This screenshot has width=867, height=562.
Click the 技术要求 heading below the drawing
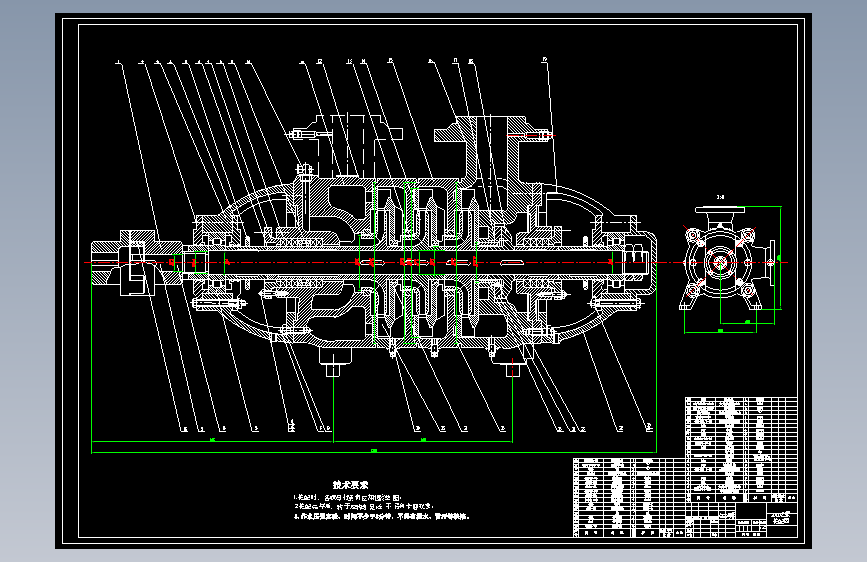pos(350,485)
